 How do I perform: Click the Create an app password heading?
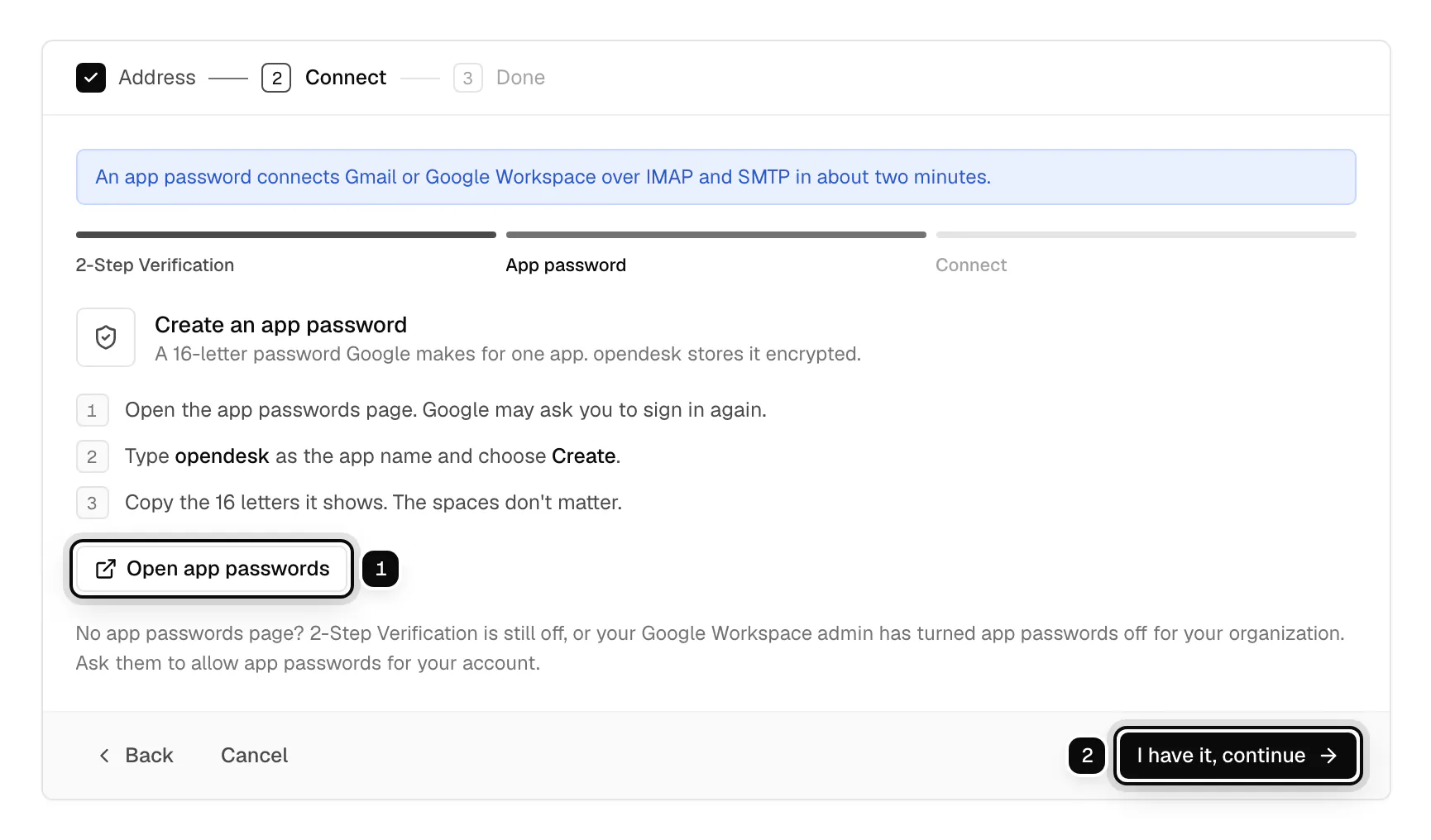pos(280,325)
